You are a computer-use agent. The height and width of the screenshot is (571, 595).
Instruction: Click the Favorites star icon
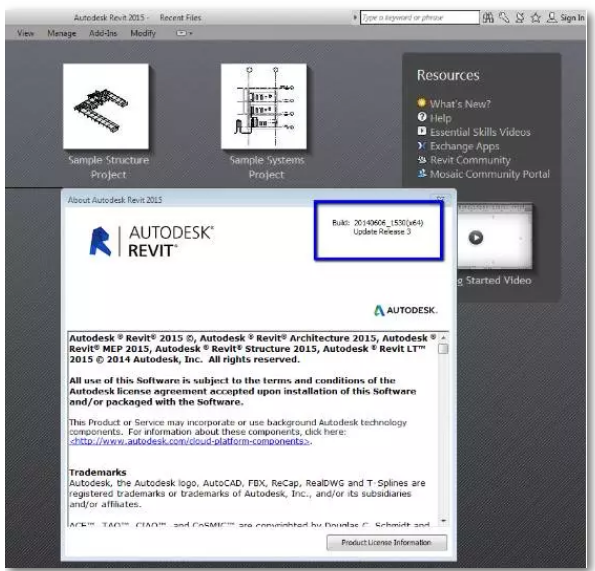tap(535, 17)
